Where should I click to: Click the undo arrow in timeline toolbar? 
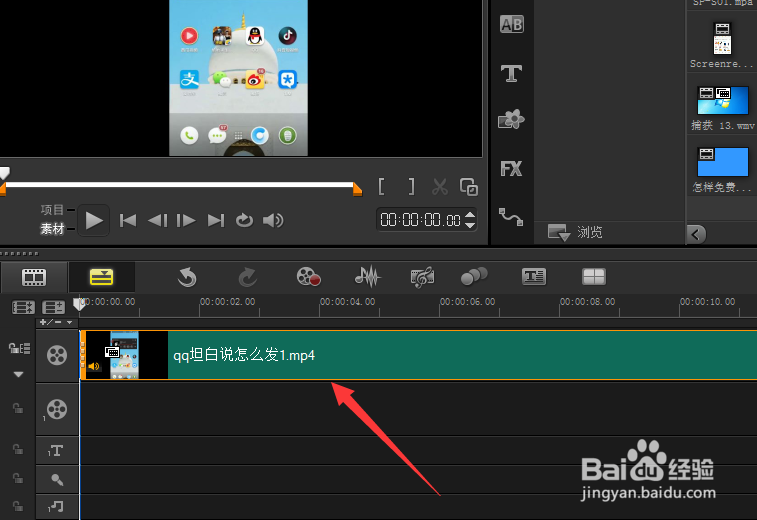coord(187,278)
